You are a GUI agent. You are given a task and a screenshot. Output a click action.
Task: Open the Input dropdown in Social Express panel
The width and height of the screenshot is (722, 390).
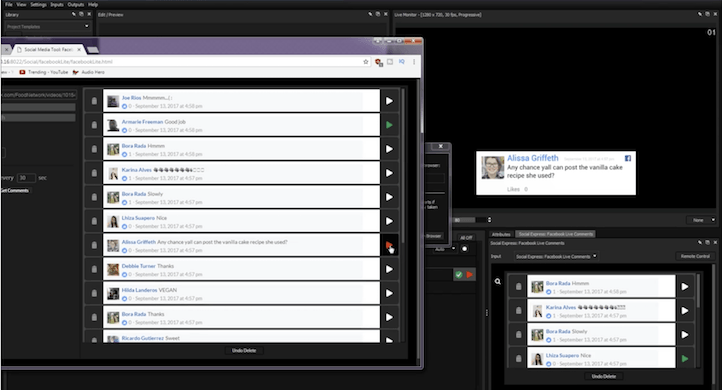click(x=556, y=256)
